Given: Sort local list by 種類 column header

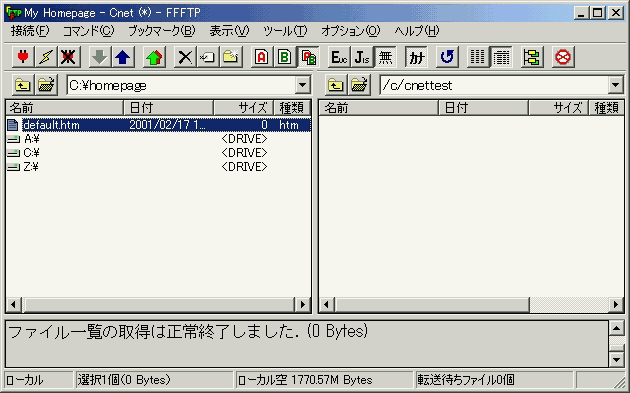Looking at the screenshot, I should click(x=292, y=108).
